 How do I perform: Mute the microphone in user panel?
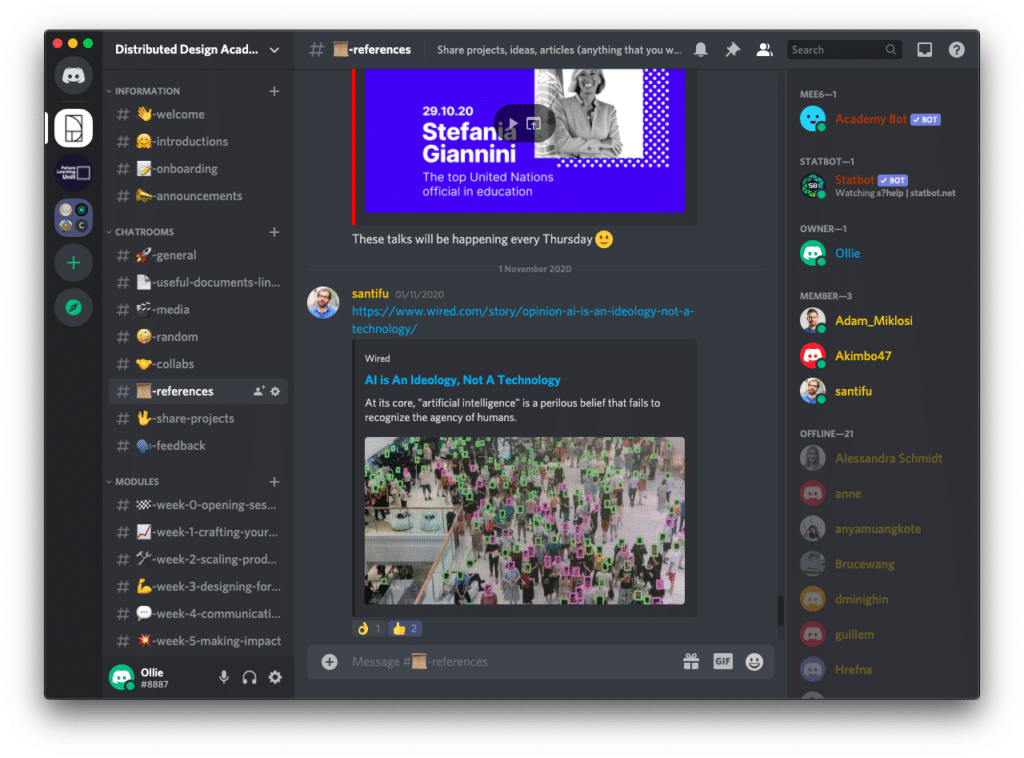pyautogui.click(x=223, y=677)
